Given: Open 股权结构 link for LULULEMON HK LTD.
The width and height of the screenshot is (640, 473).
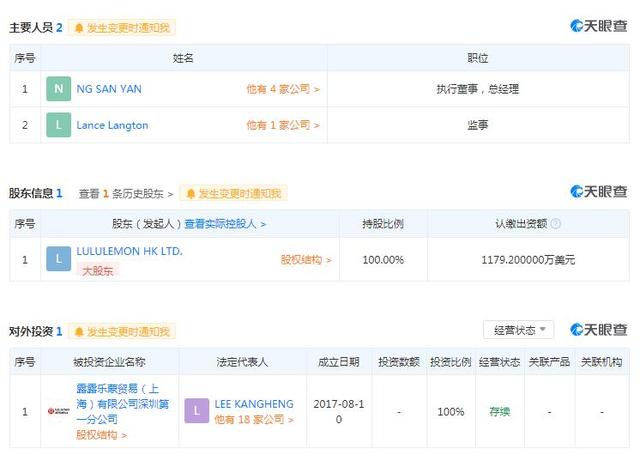Looking at the screenshot, I should tap(306, 260).
